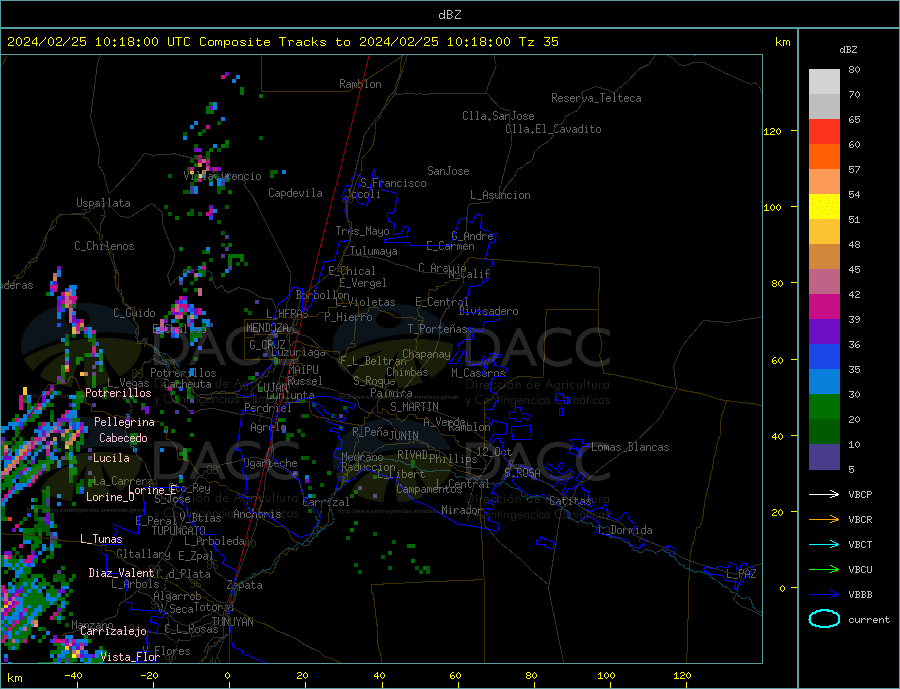Click the L_PAZ map label

click(742, 574)
